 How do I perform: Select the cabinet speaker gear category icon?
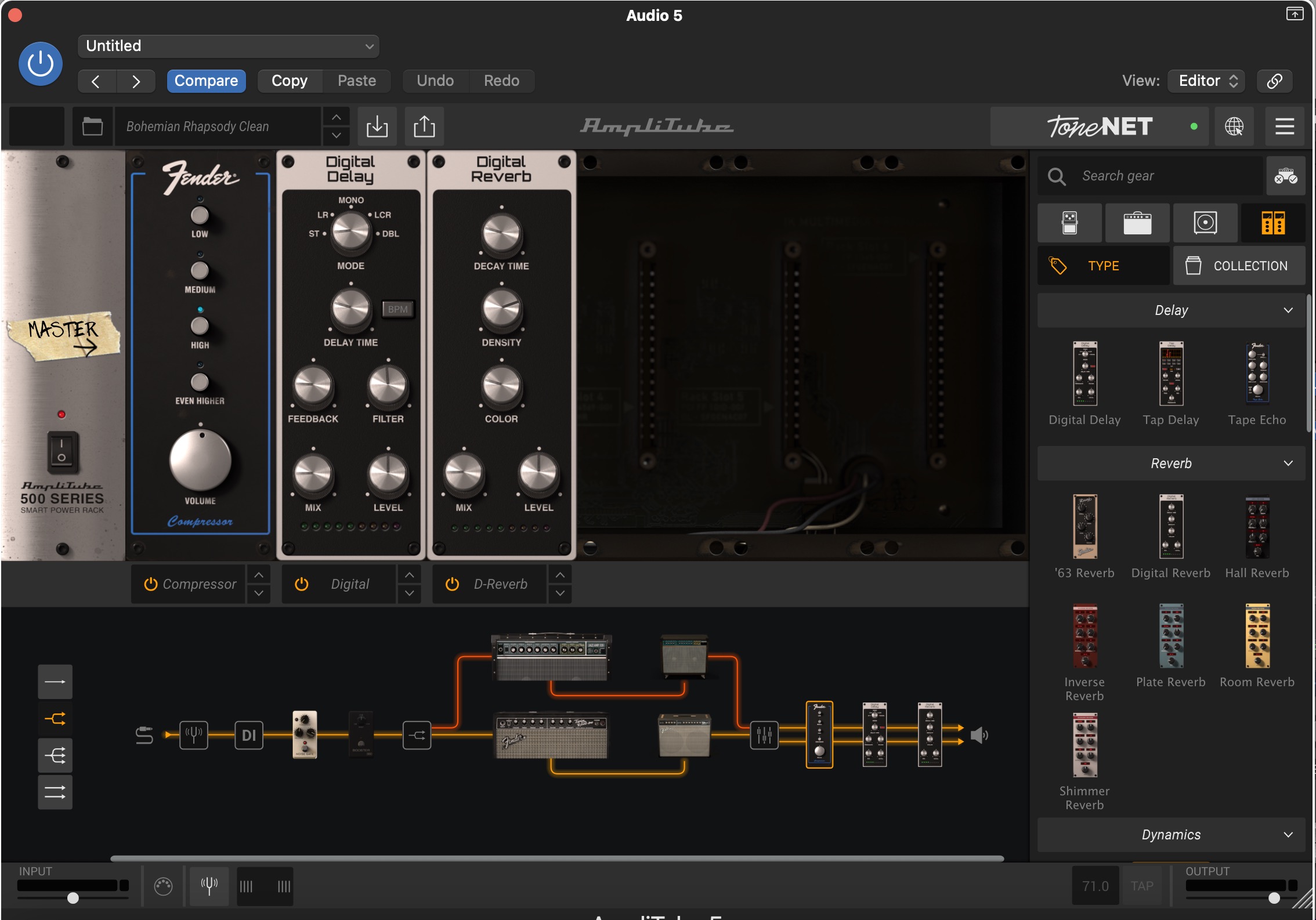point(1205,223)
